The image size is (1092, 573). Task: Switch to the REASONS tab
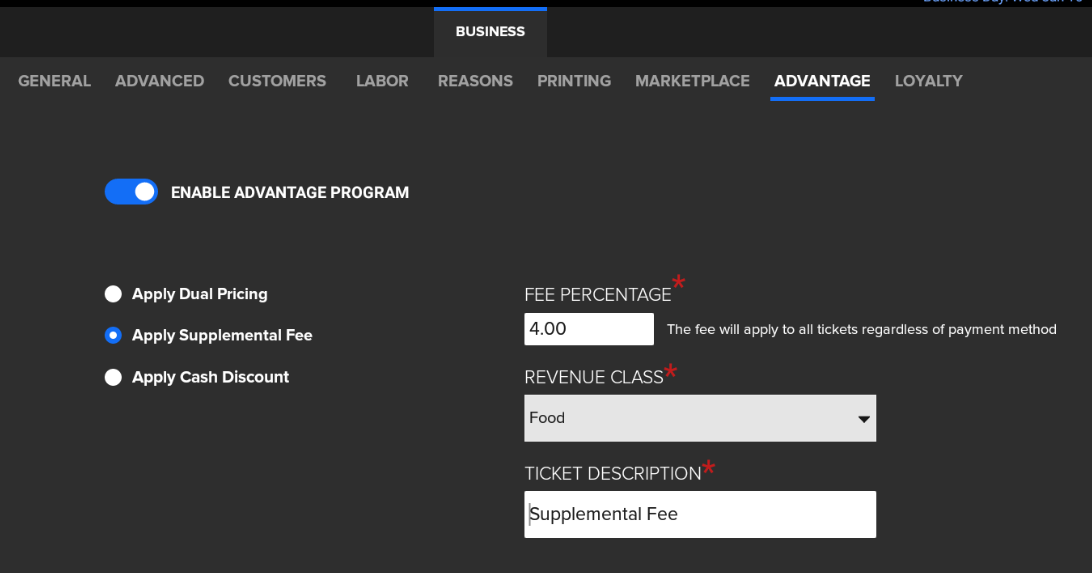click(475, 81)
